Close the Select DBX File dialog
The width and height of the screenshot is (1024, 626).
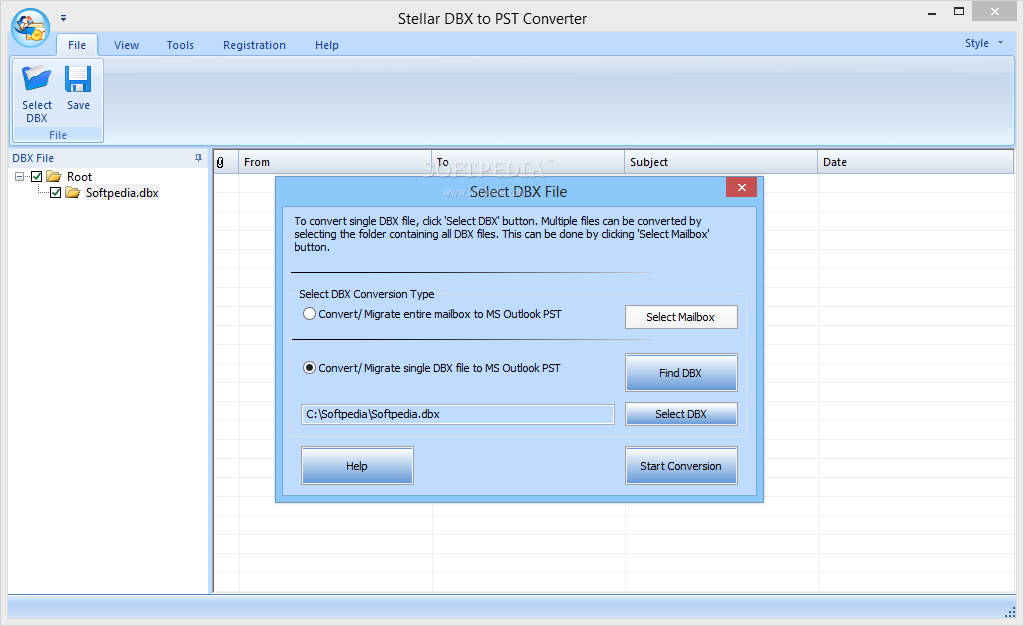[741, 187]
